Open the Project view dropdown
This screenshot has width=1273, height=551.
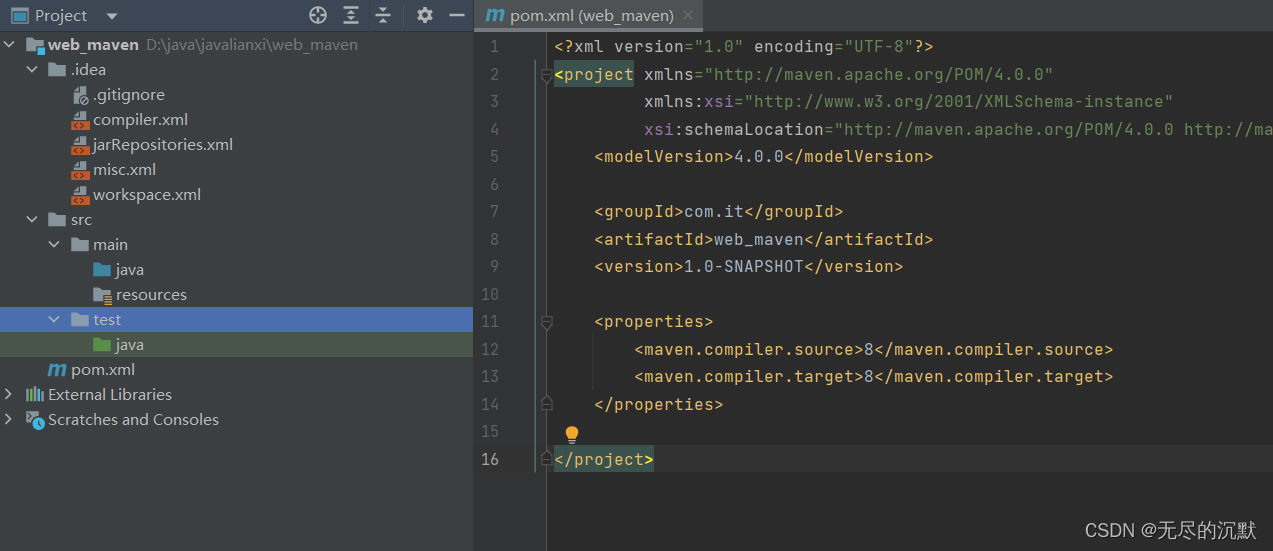point(111,16)
